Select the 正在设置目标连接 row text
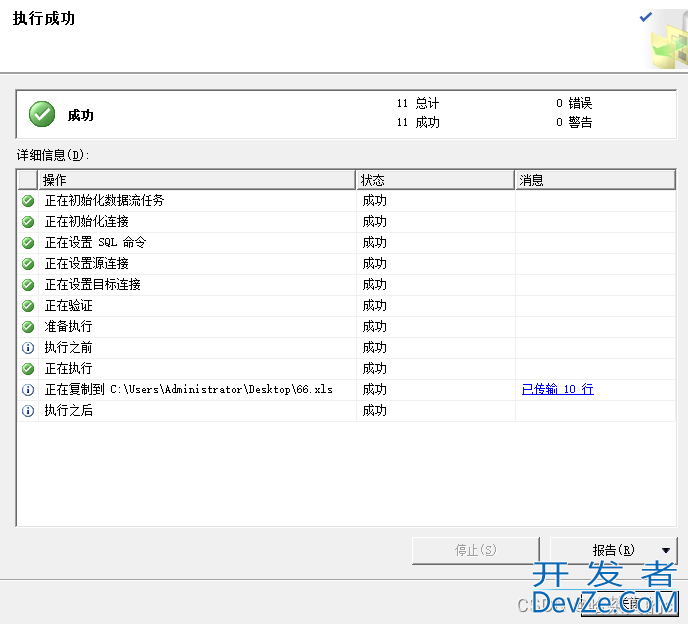The image size is (688, 624). pos(93,284)
